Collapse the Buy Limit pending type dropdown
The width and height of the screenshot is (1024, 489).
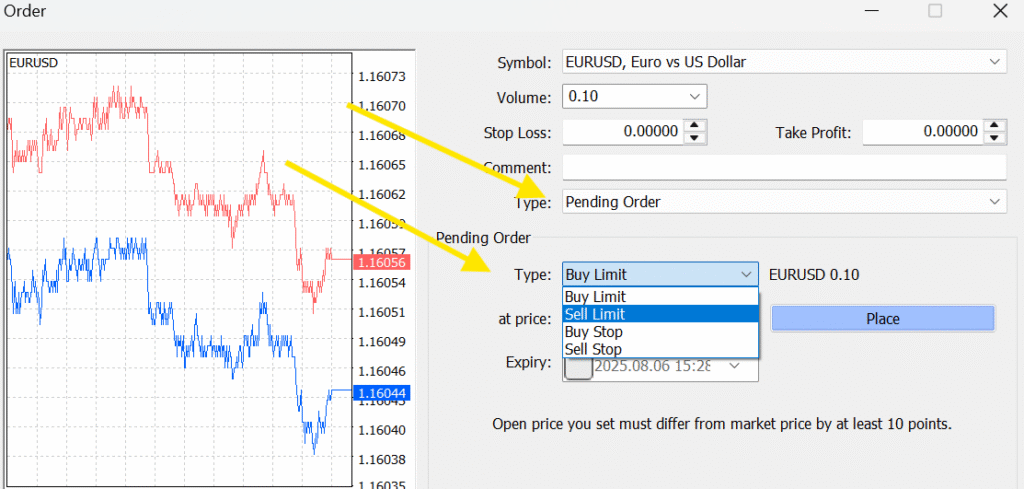(746, 275)
